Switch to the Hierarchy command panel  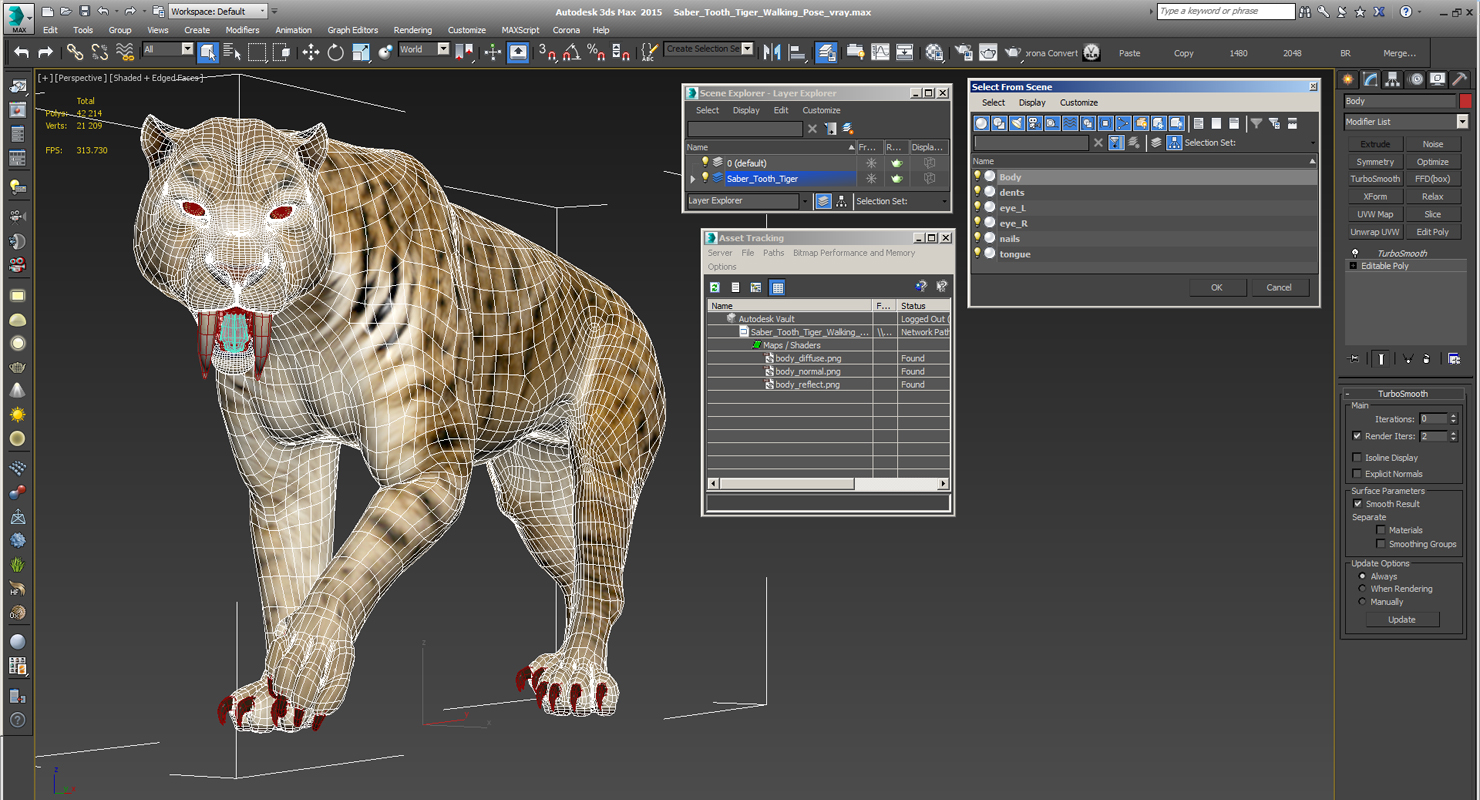[x=1393, y=79]
